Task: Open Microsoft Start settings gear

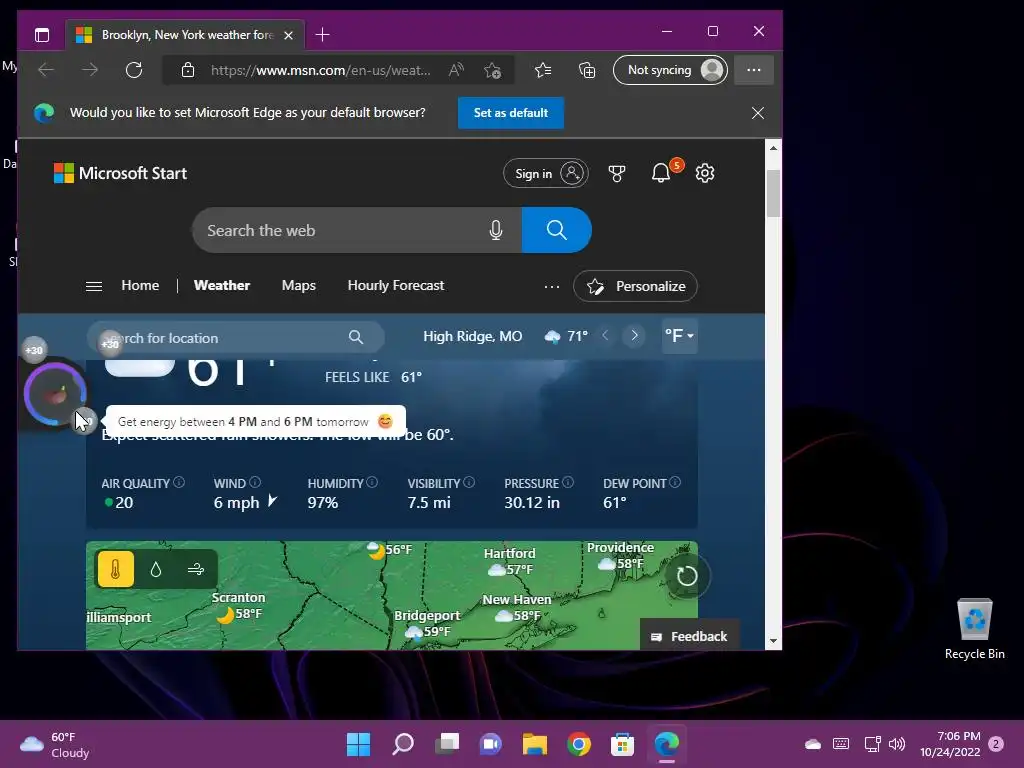Action: coord(705,173)
